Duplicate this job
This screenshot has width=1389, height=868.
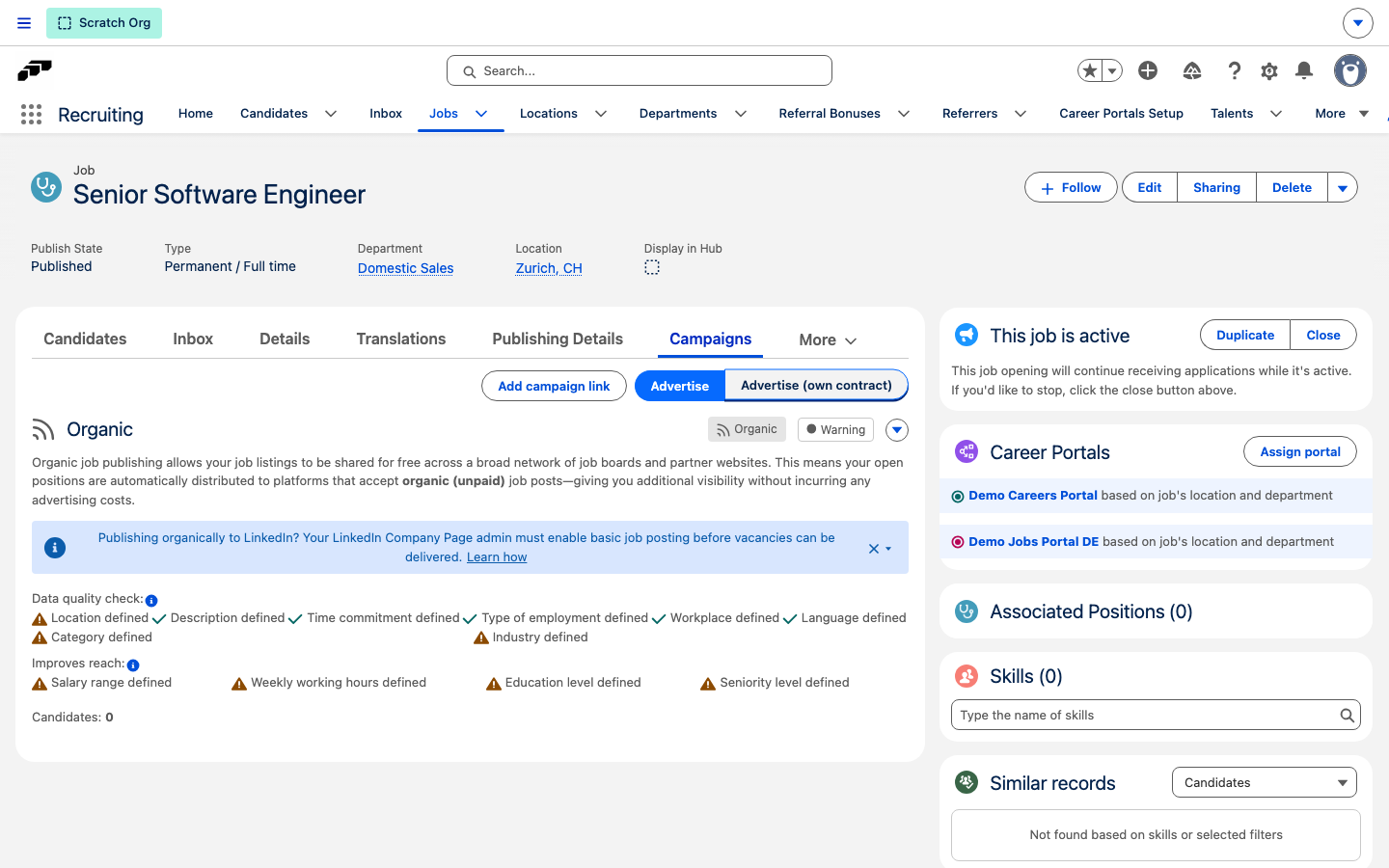[1245, 335]
